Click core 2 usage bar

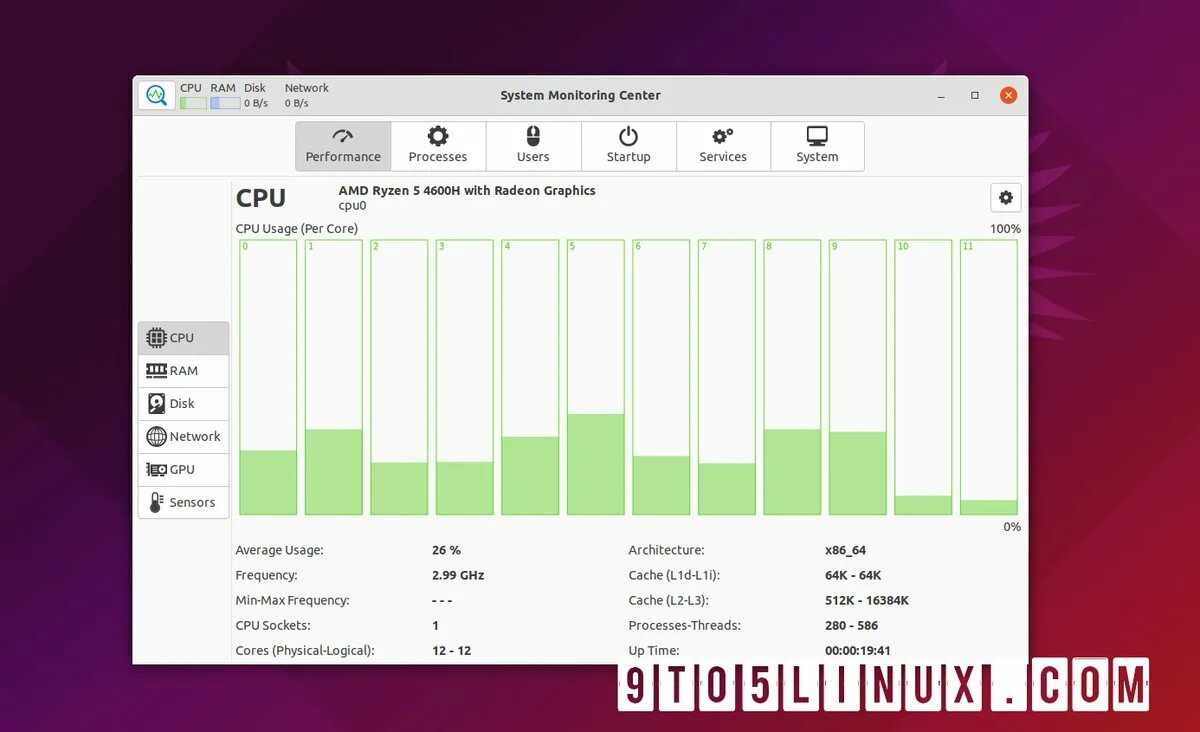click(x=399, y=377)
